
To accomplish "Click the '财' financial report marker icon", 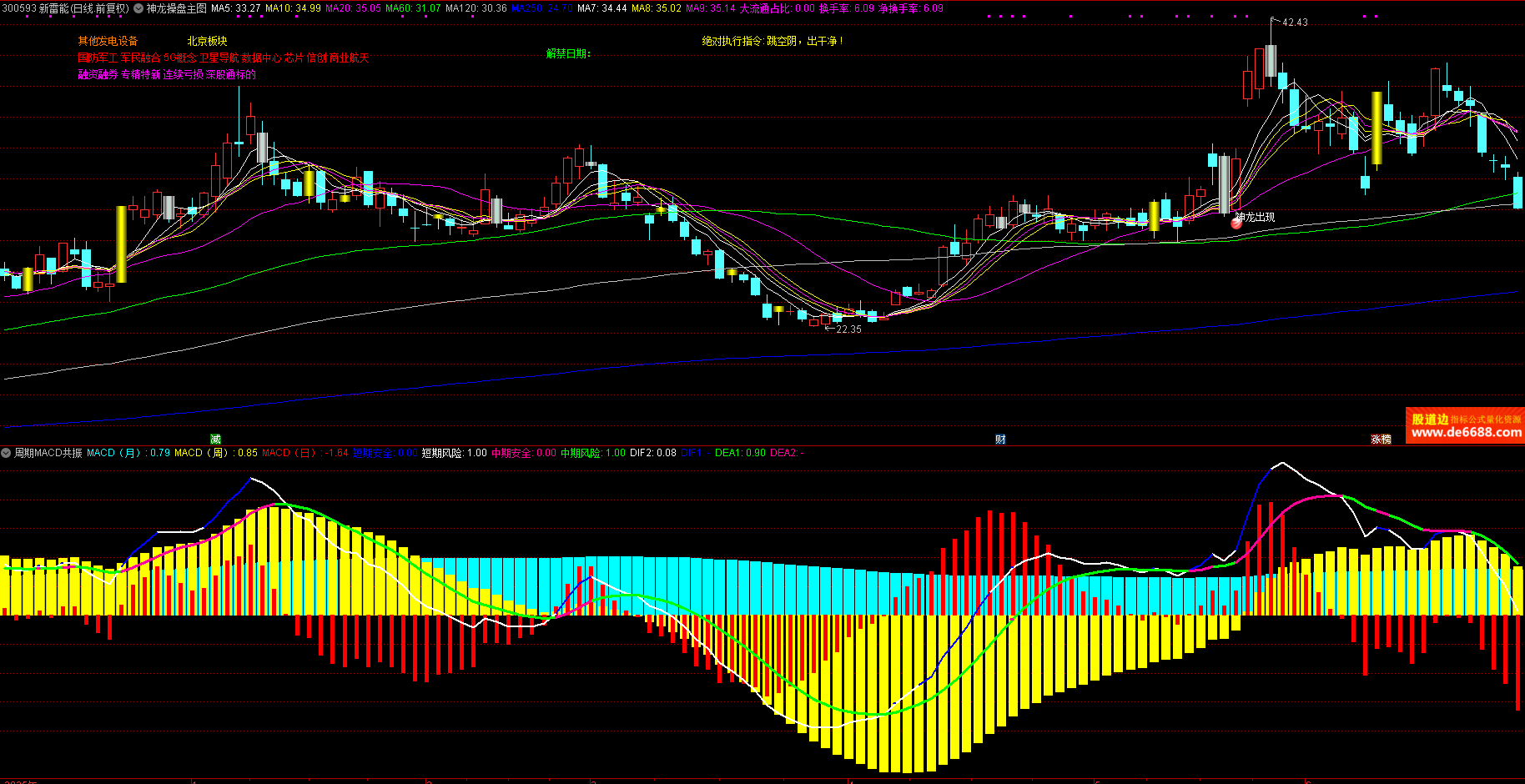I will click(x=1000, y=439).
